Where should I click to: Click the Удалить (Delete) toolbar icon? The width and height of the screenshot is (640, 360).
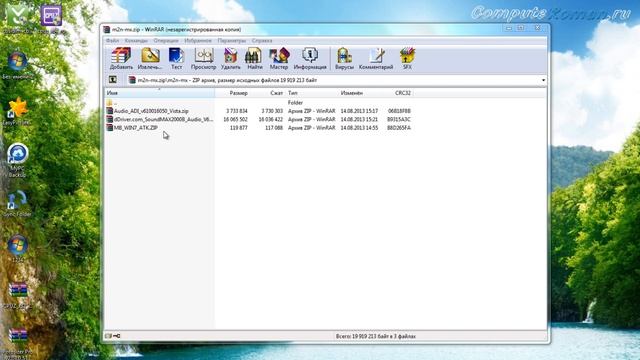tap(231, 58)
